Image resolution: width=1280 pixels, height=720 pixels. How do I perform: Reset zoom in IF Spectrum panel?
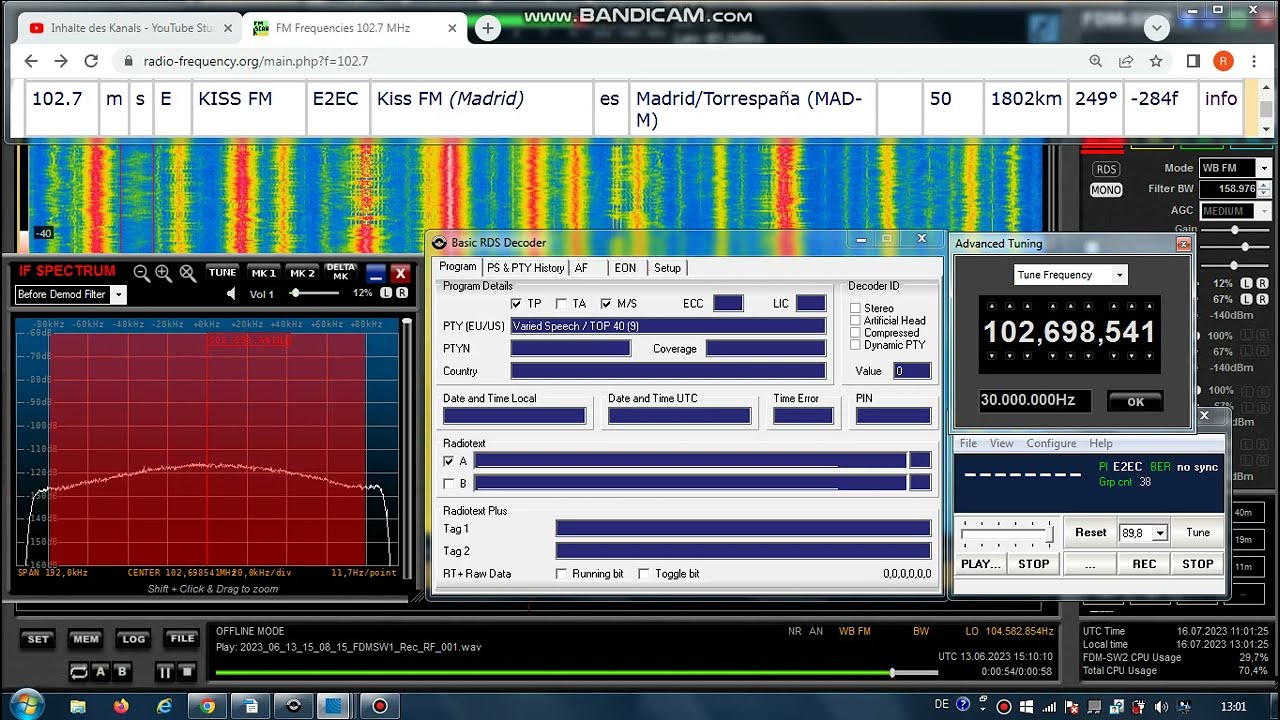point(187,273)
